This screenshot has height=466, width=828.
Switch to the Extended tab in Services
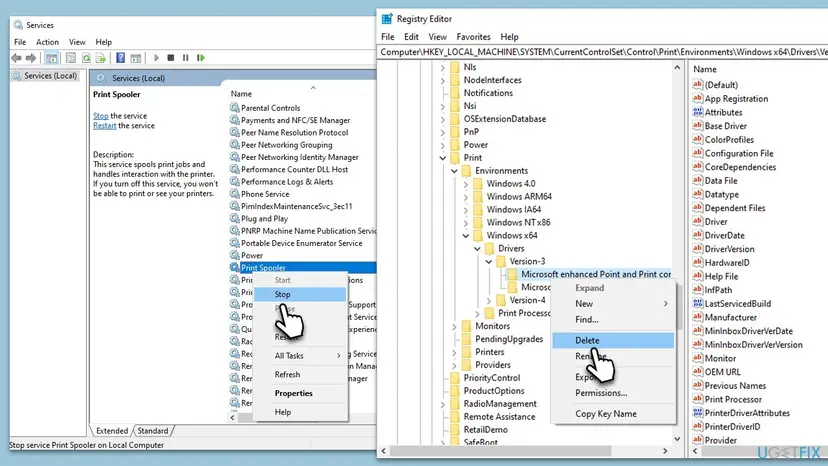click(111, 431)
